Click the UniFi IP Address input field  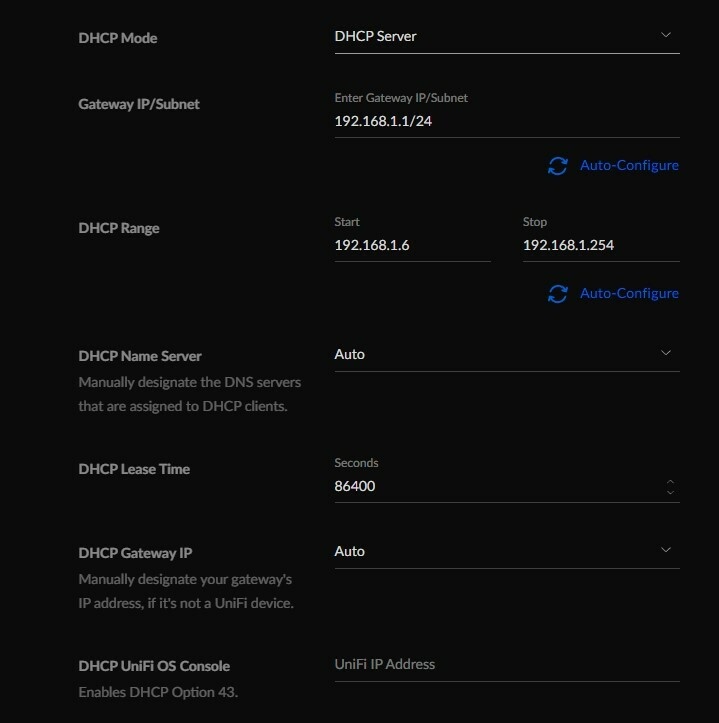coord(506,664)
